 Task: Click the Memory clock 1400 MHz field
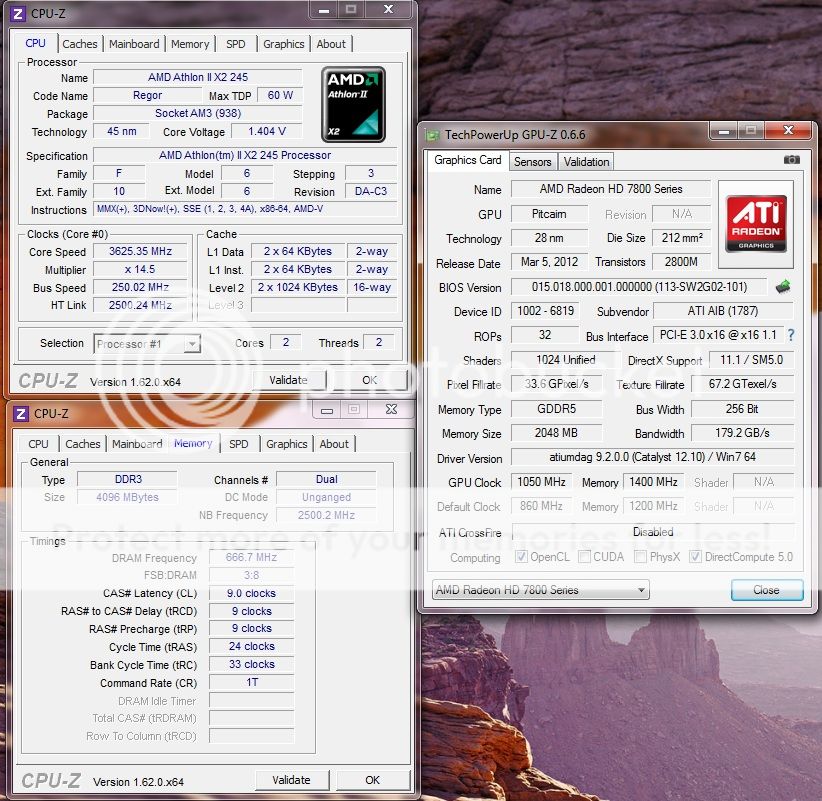tap(653, 481)
